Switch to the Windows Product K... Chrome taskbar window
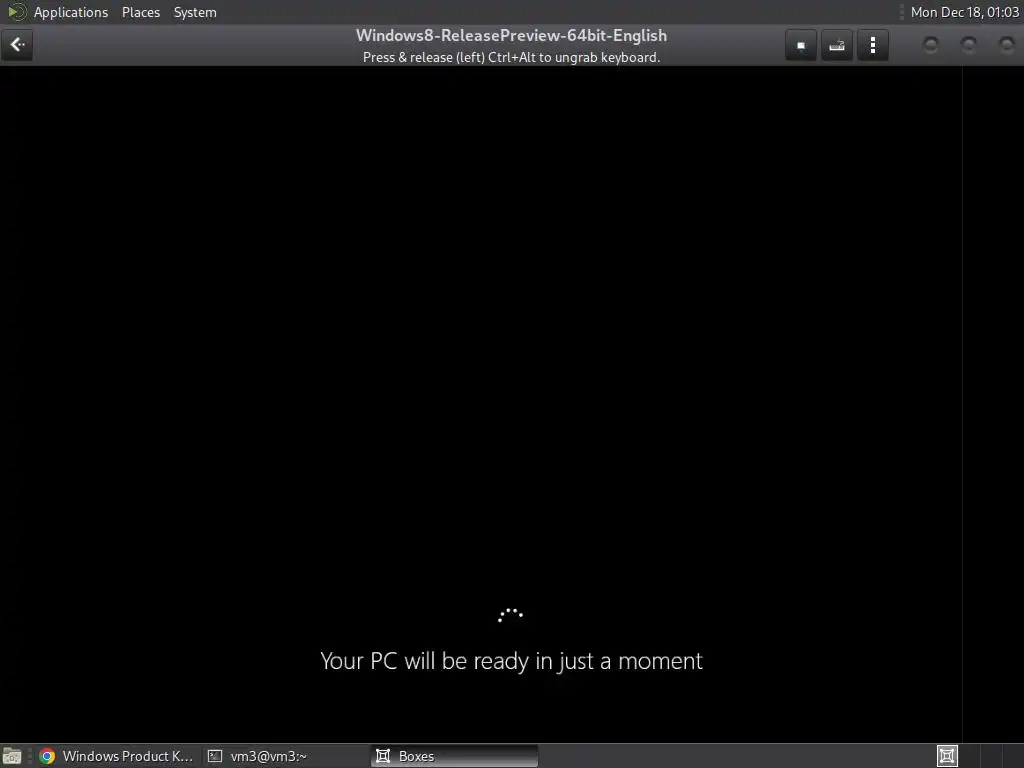Viewport: 1024px width, 768px height. click(x=116, y=756)
